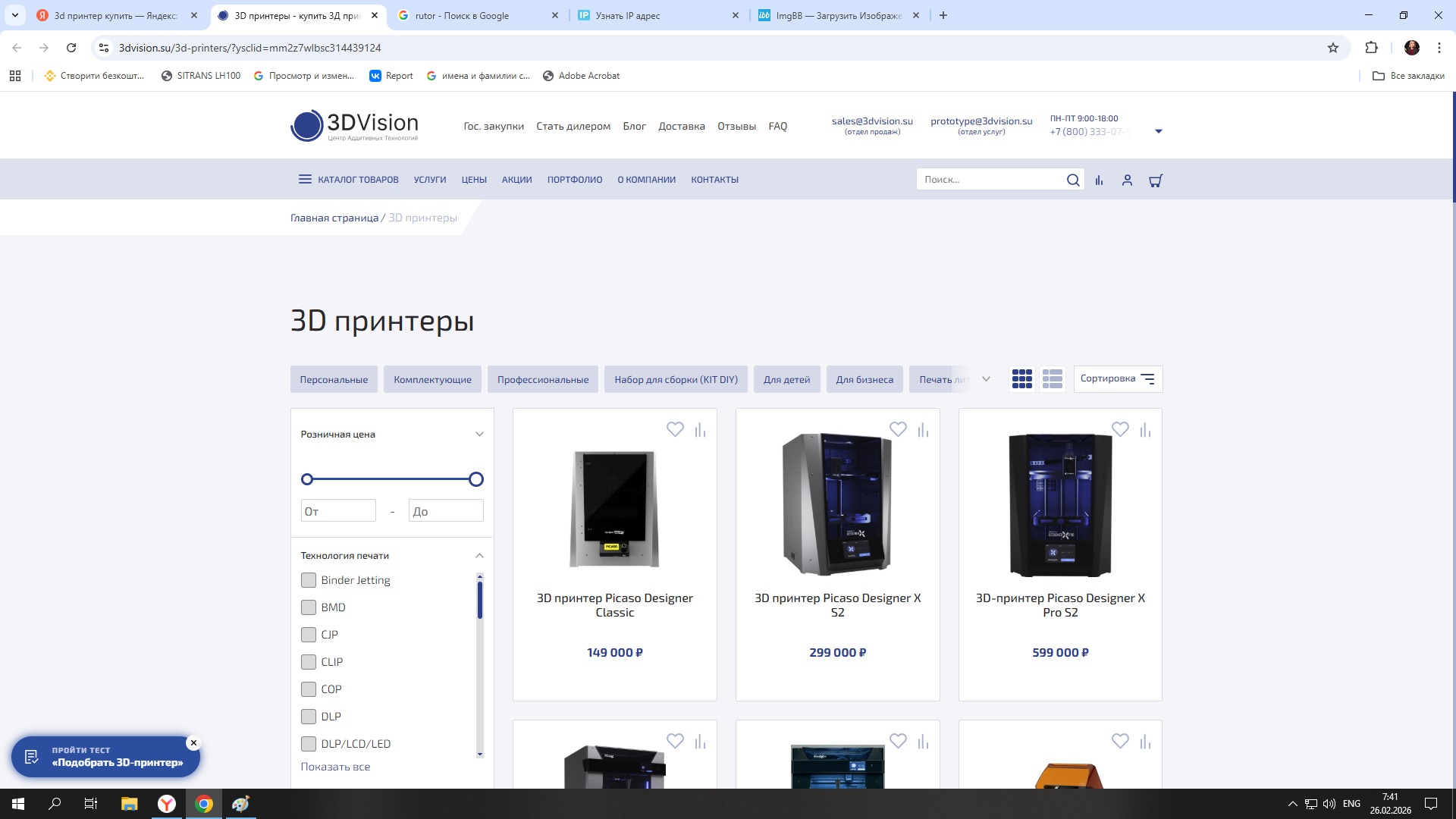Collapse the Технология печати section

479,556
